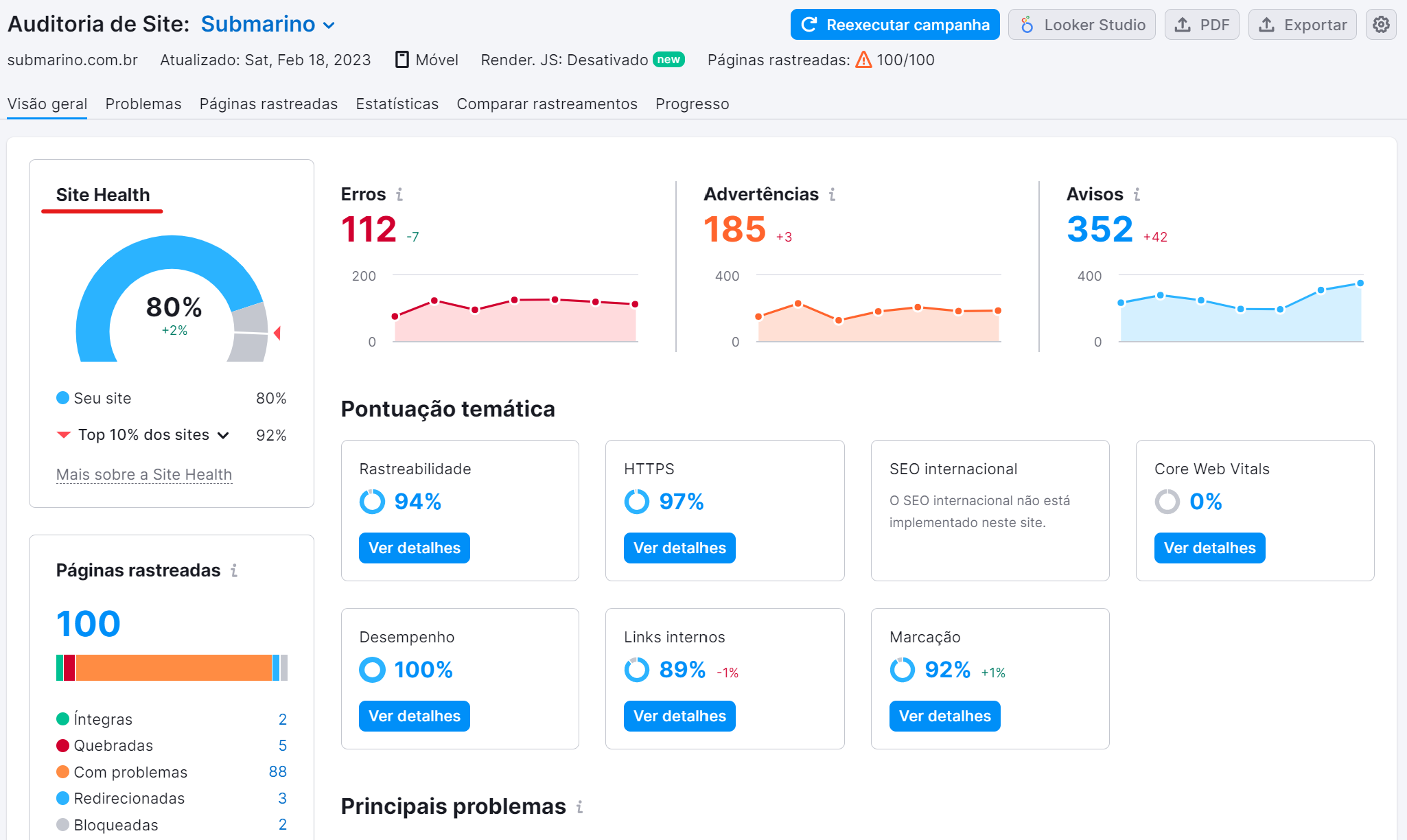Collapse the info icon beside Principais problemas
The width and height of the screenshot is (1407, 840).
coord(580,807)
